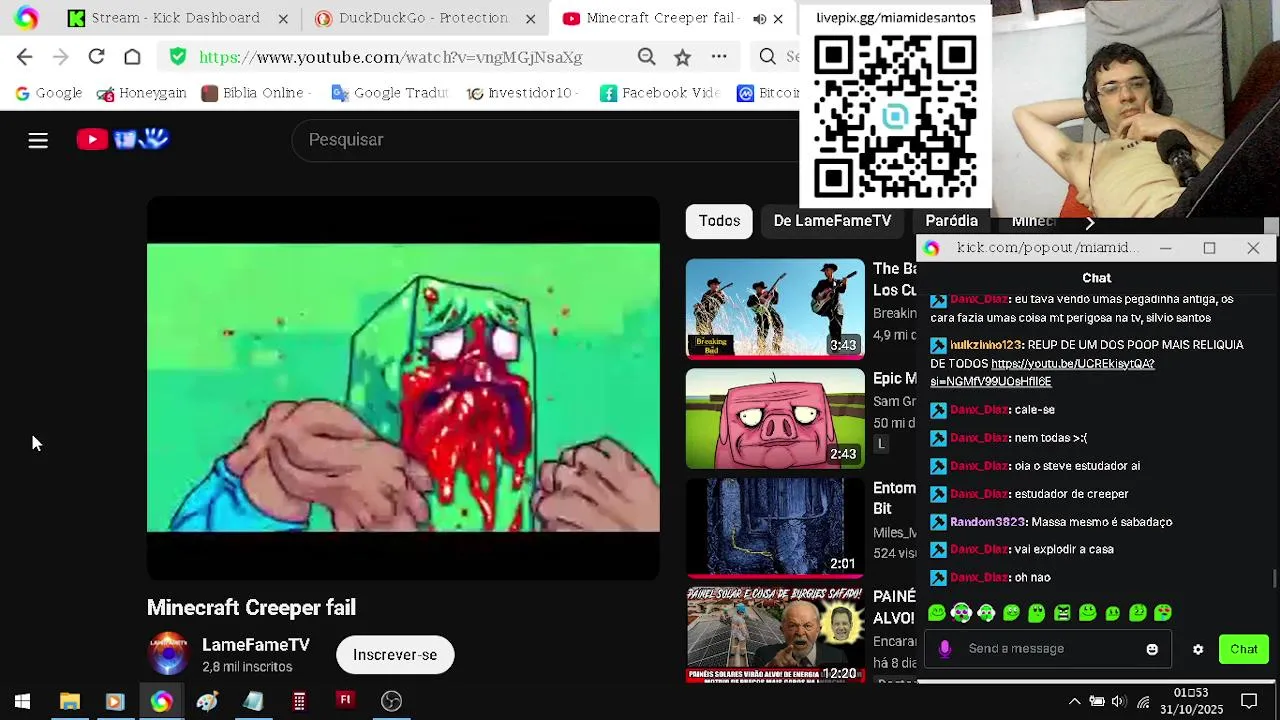This screenshot has height=720, width=1280.
Task: Open the Windows Start menu
Action: click(22, 701)
